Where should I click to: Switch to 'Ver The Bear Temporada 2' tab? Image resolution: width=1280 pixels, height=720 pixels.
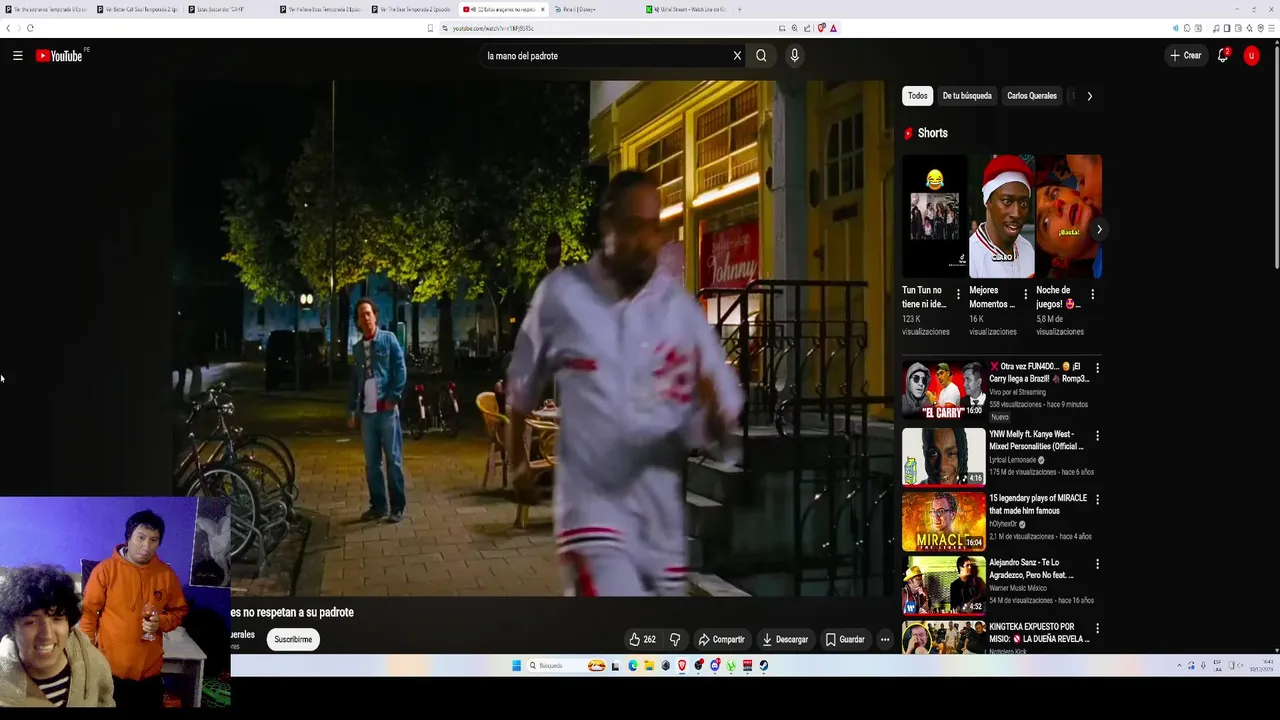(411, 9)
